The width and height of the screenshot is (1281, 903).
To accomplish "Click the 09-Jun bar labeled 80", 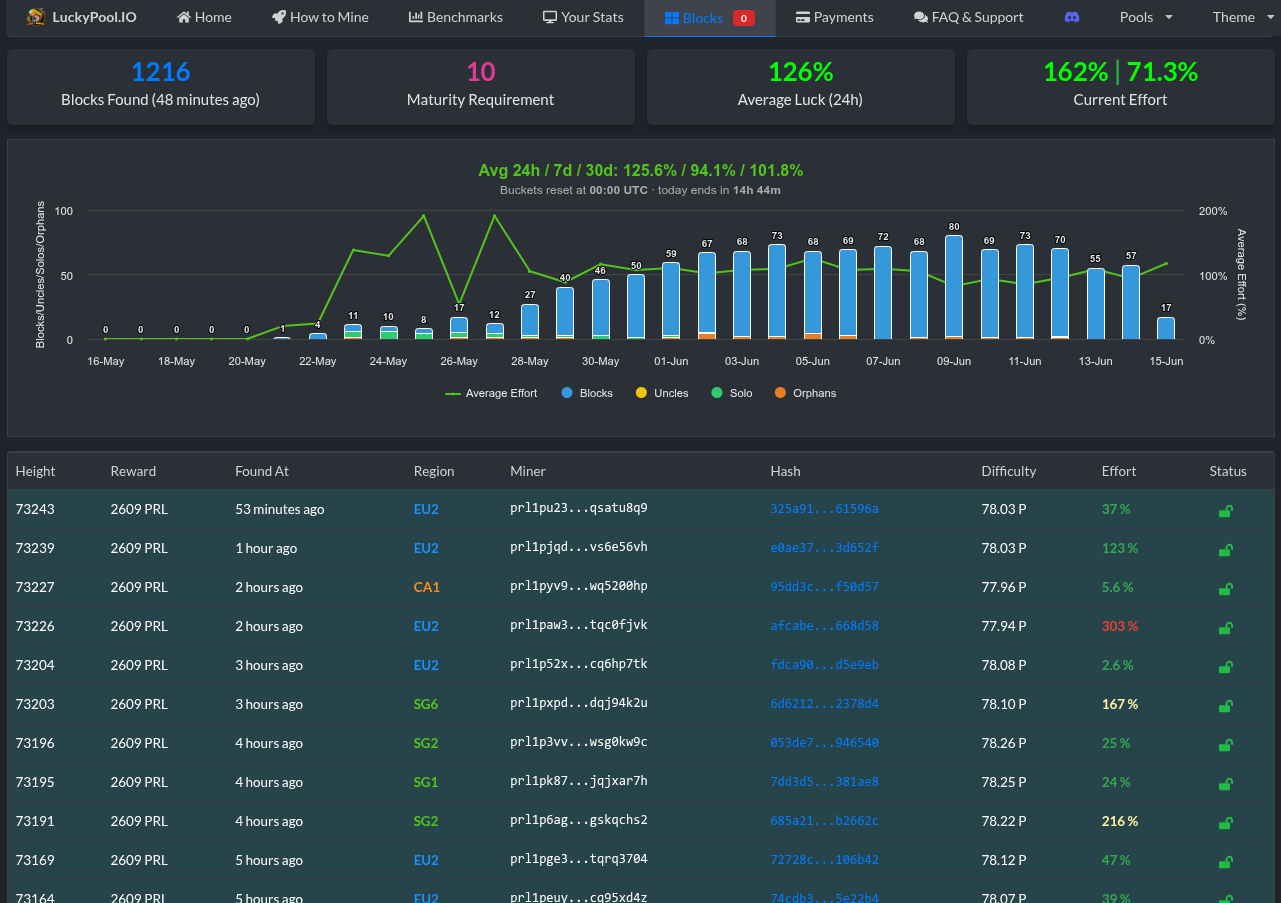I will click(x=954, y=287).
